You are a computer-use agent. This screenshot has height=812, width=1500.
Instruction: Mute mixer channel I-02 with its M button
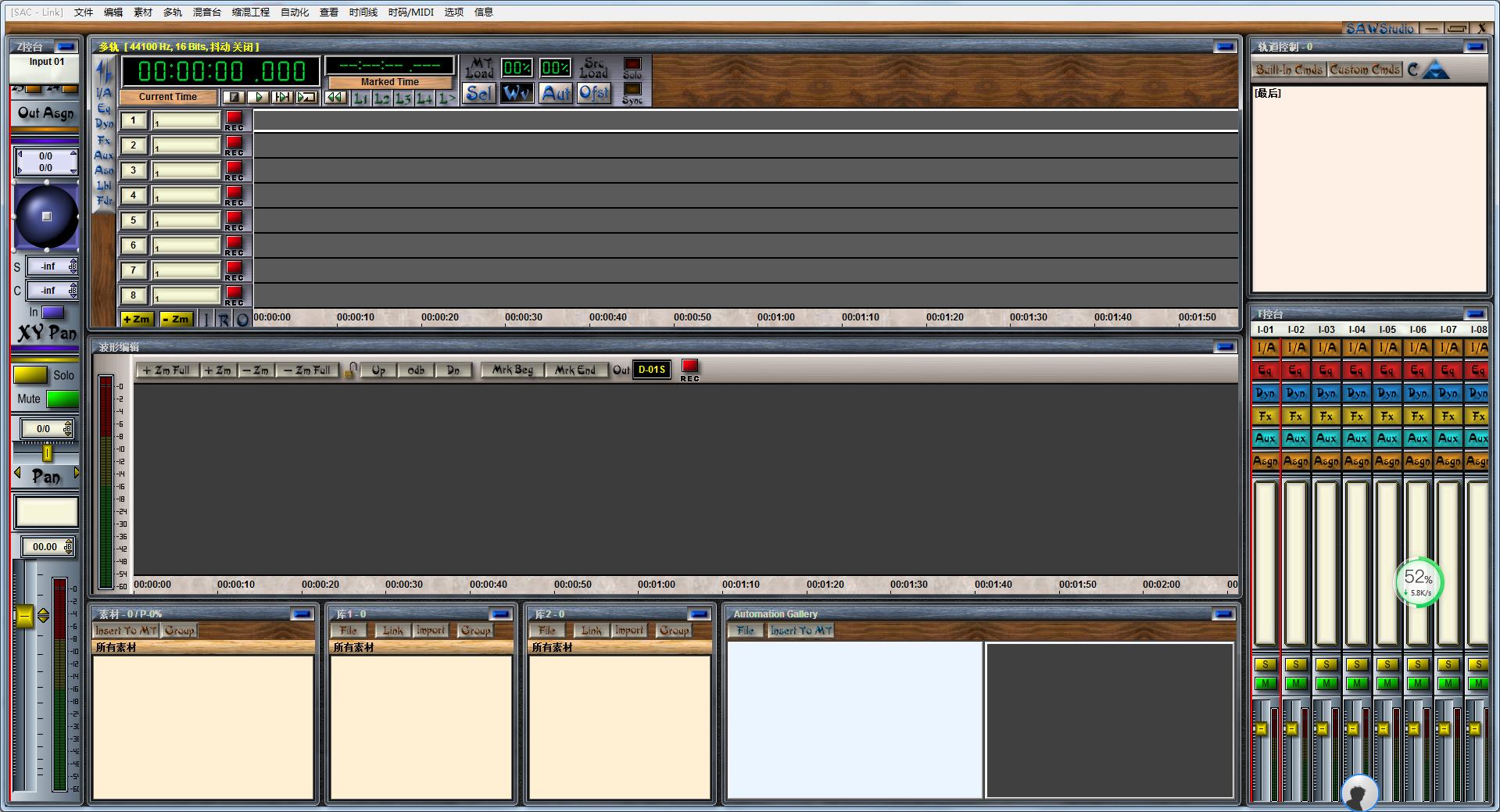coord(1295,682)
